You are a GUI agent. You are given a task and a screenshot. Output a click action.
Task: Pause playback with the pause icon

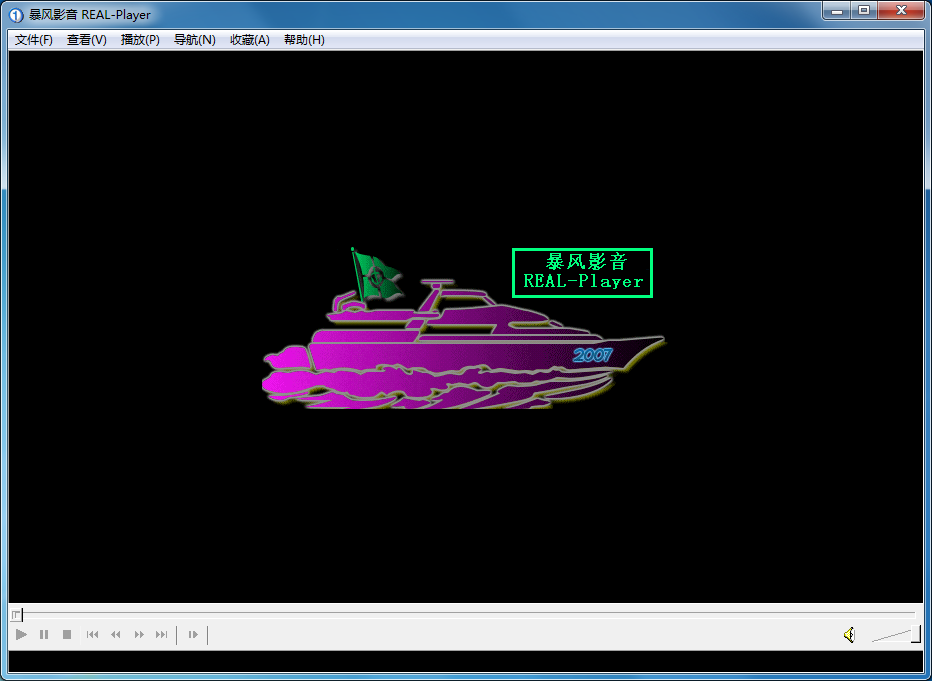44,635
